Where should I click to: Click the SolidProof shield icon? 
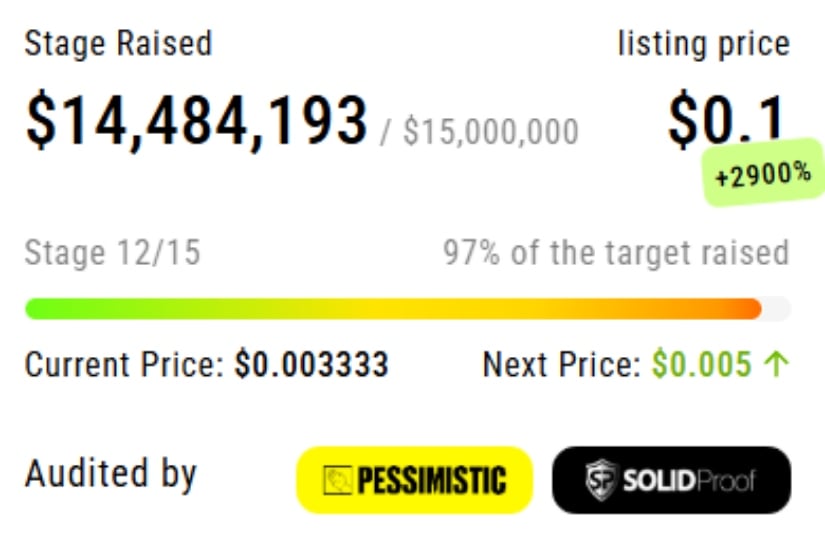coord(601,479)
